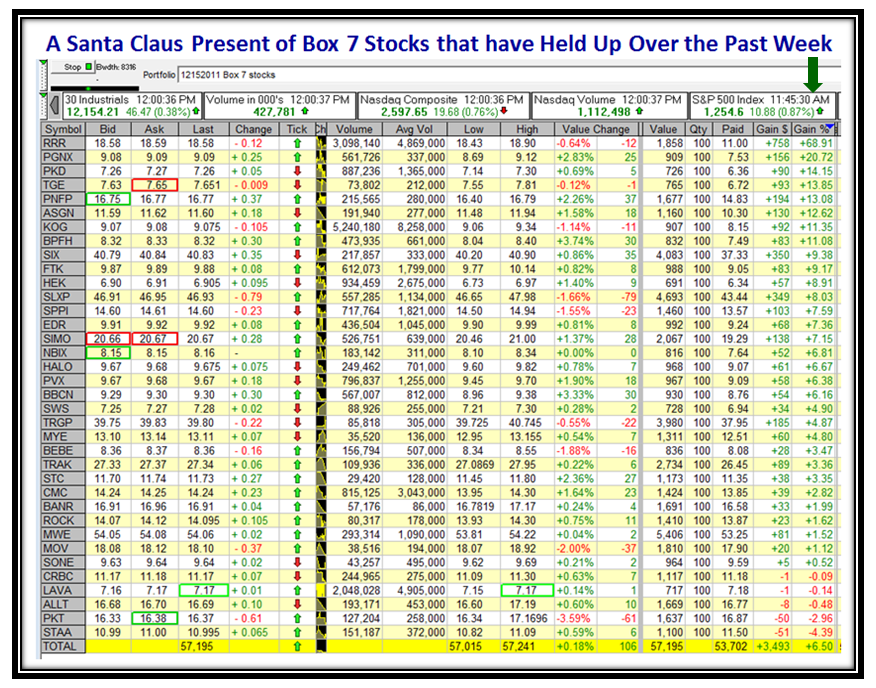Click the Gain $ column header

[772, 129]
